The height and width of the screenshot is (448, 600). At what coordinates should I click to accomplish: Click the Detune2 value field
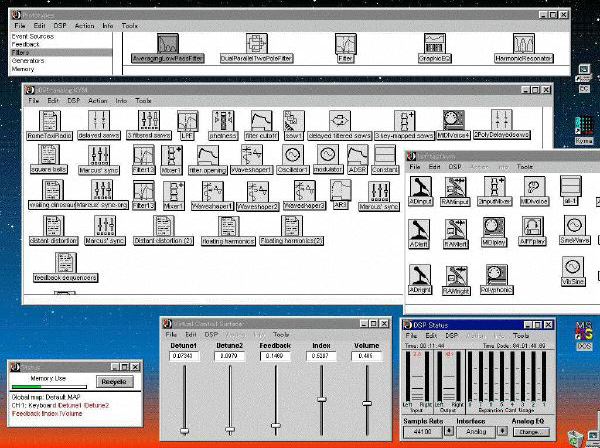230,356
